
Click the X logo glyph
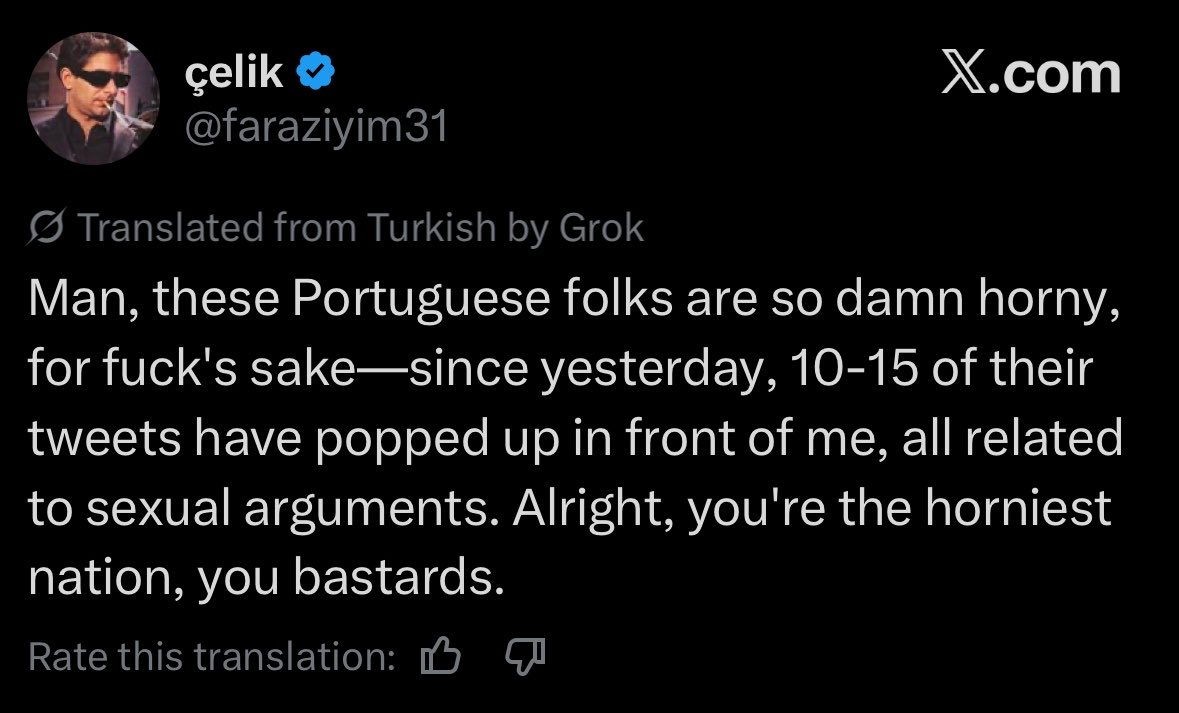(x=965, y=75)
